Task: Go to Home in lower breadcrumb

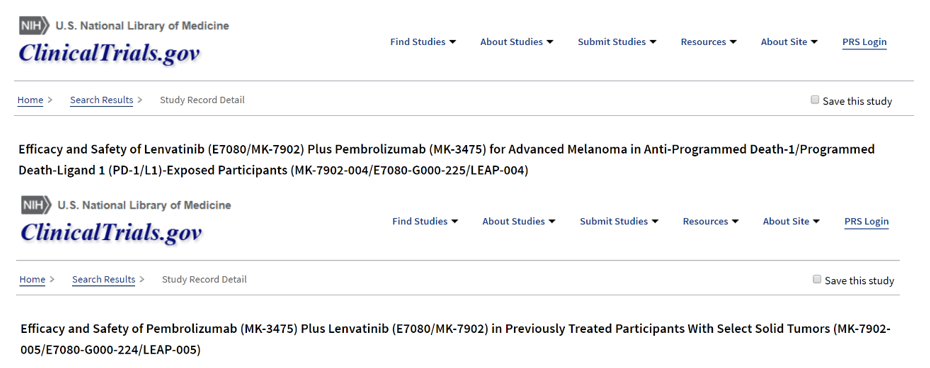Action: tap(32, 279)
